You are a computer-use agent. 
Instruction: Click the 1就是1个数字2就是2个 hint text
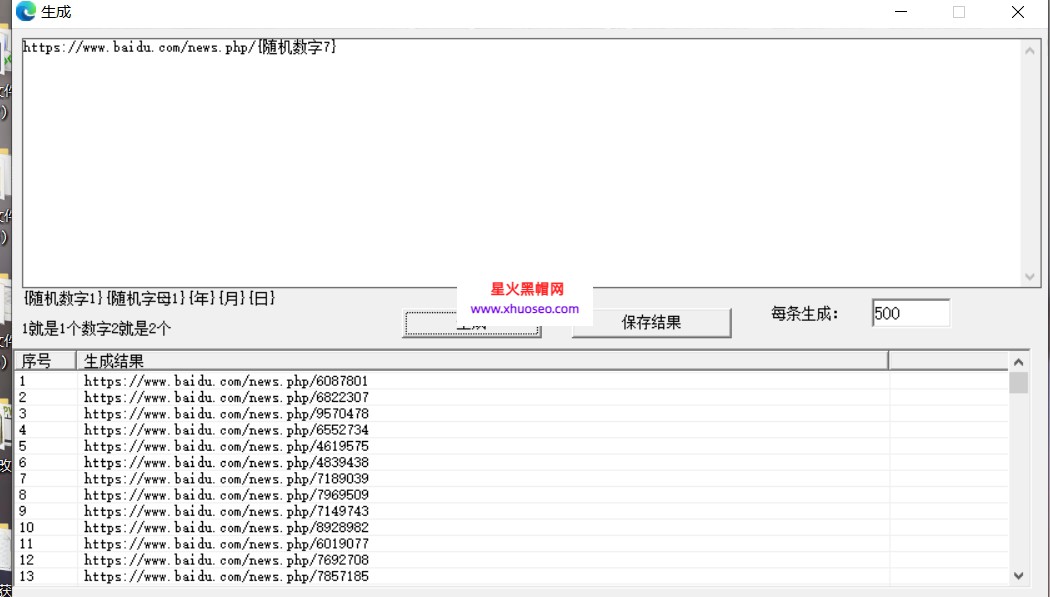(x=96, y=329)
